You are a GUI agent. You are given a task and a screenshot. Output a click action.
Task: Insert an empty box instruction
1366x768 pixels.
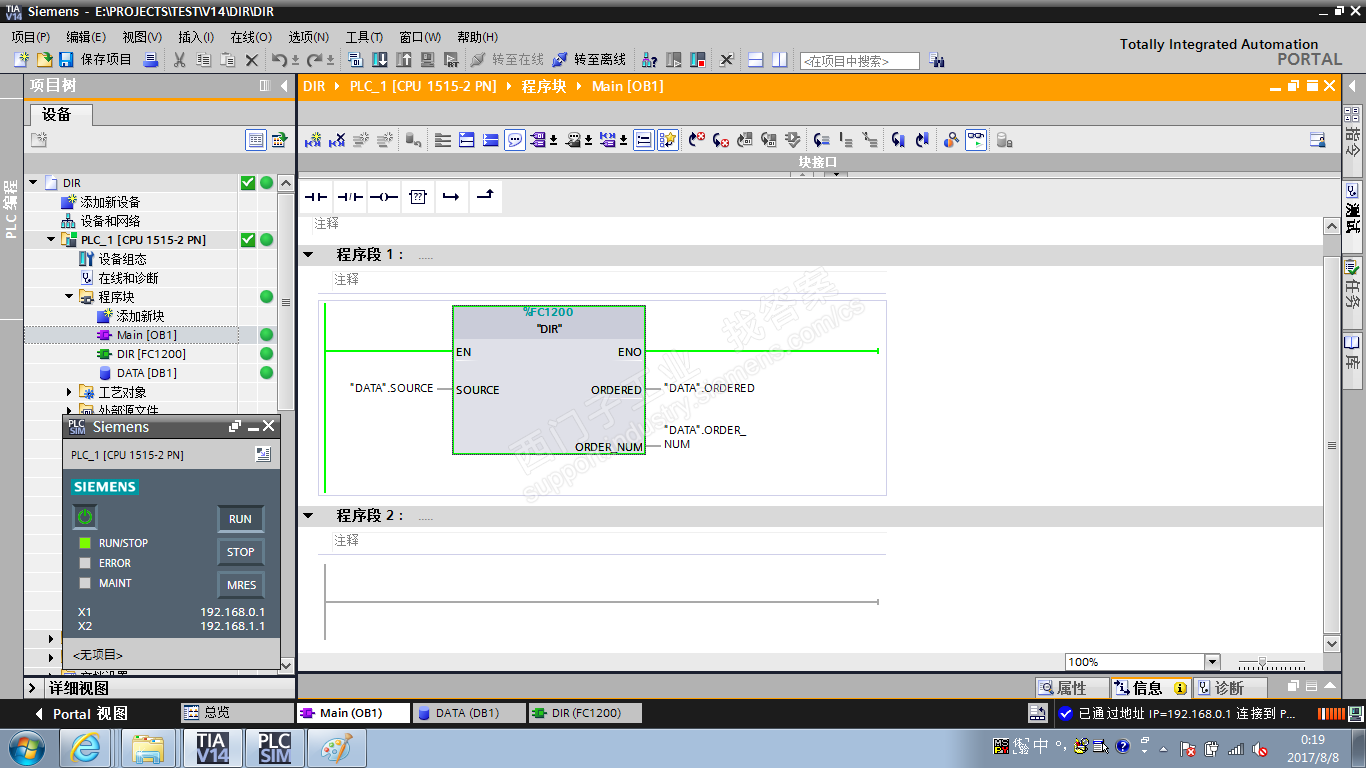[418, 197]
